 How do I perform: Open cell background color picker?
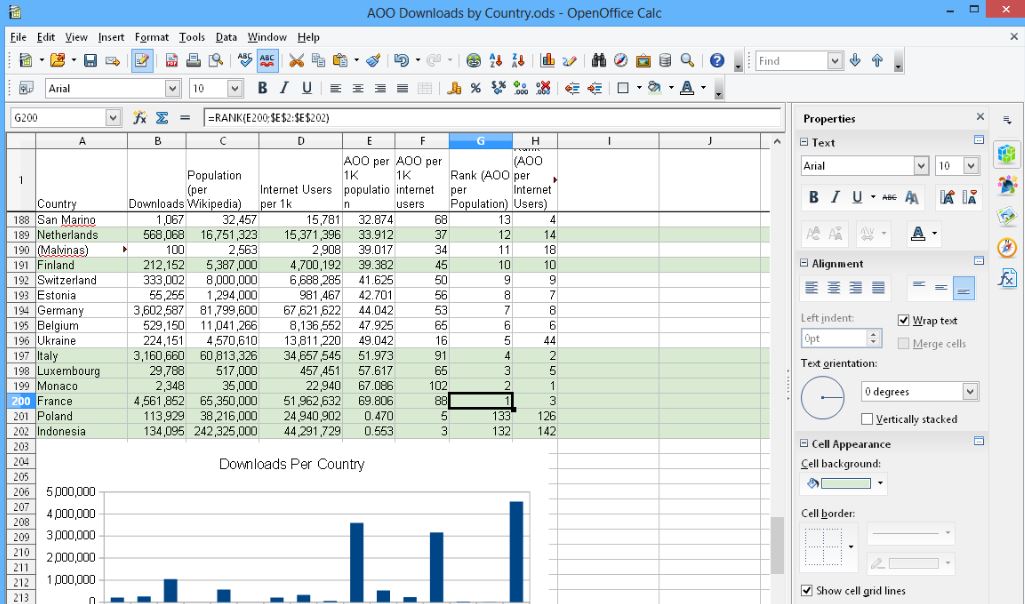tap(880, 483)
